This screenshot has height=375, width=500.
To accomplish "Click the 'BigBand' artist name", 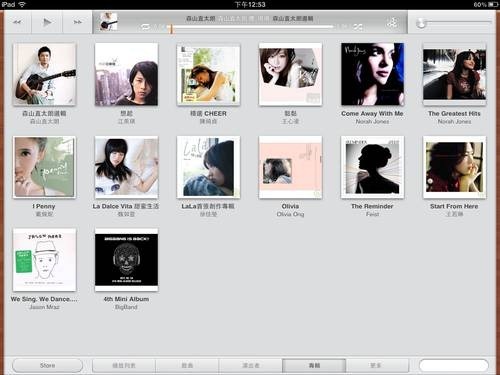I will point(126,307).
